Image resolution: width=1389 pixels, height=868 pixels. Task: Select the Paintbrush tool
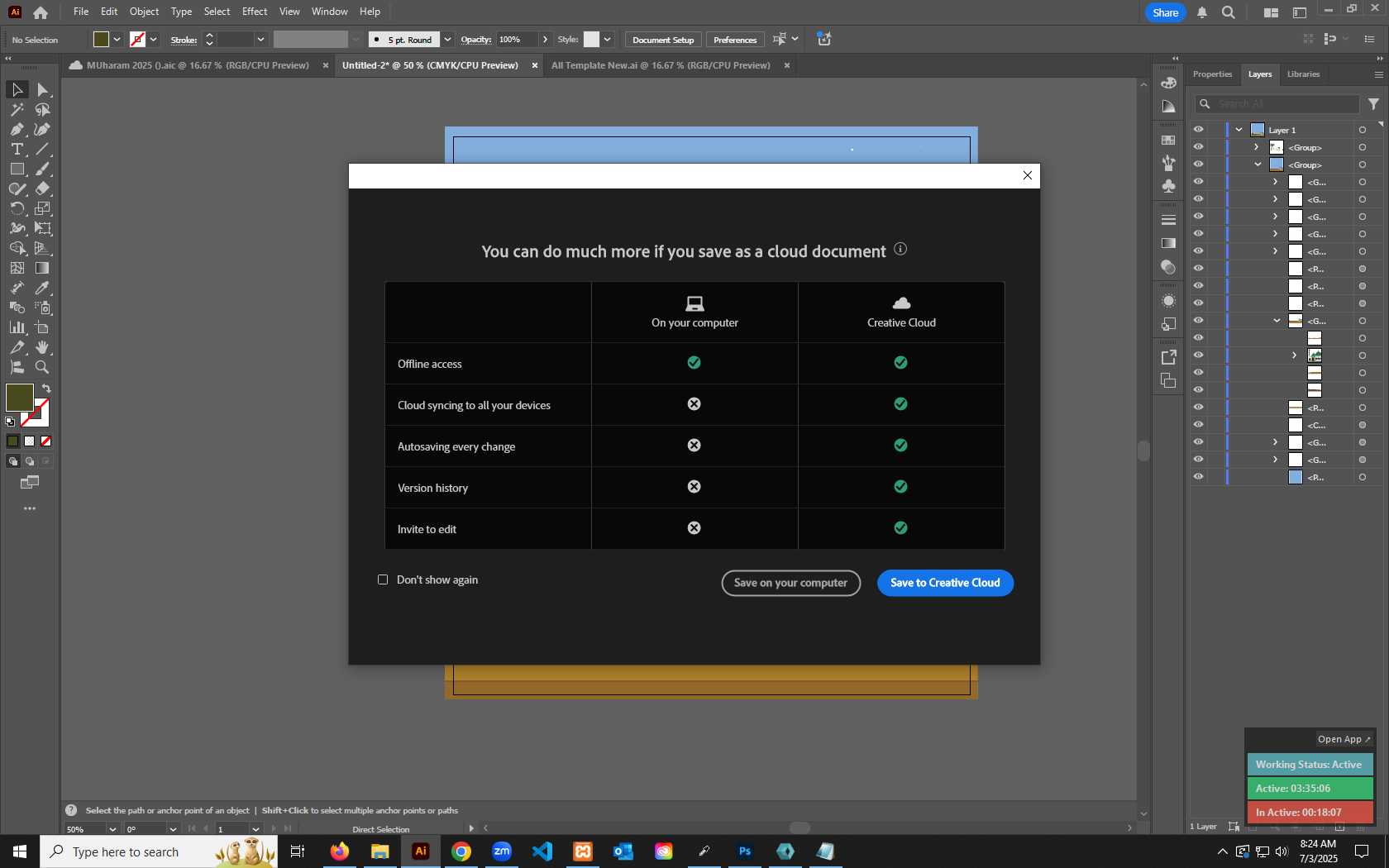click(43, 169)
